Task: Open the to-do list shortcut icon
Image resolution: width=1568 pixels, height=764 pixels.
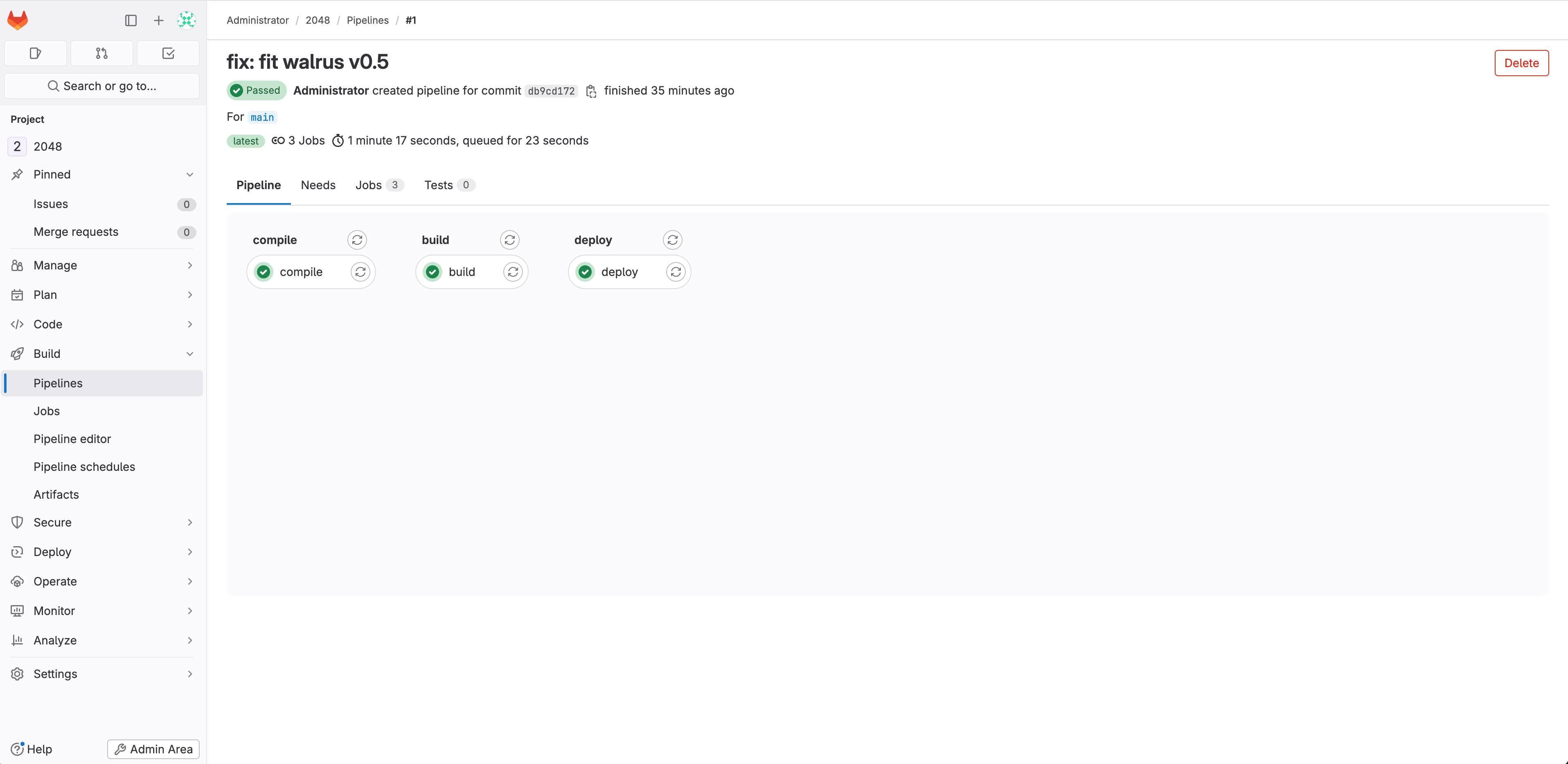Action: click(x=168, y=54)
